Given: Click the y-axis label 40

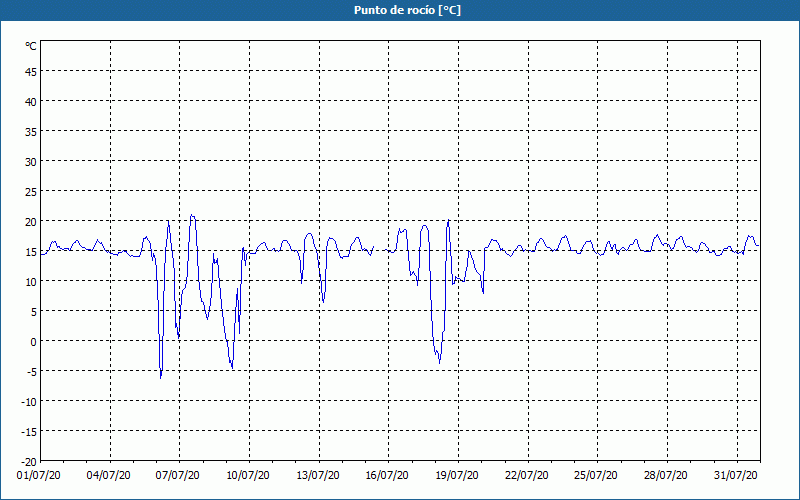Looking at the screenshot, I should [31, 102].
